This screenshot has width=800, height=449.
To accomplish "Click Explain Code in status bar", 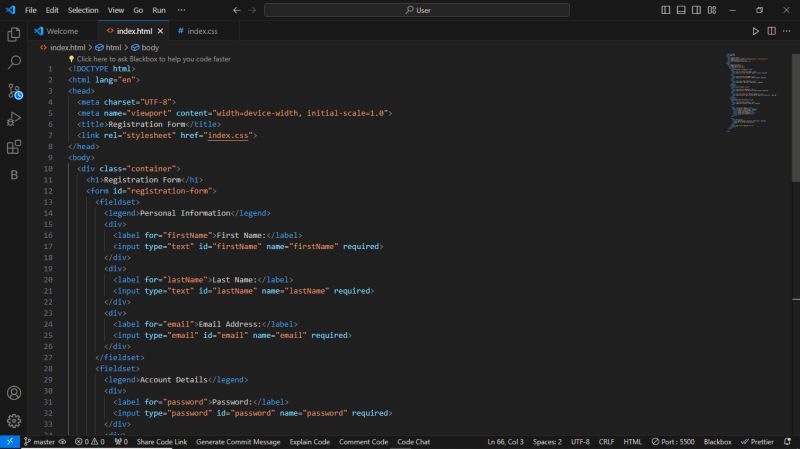I will 310,442.
